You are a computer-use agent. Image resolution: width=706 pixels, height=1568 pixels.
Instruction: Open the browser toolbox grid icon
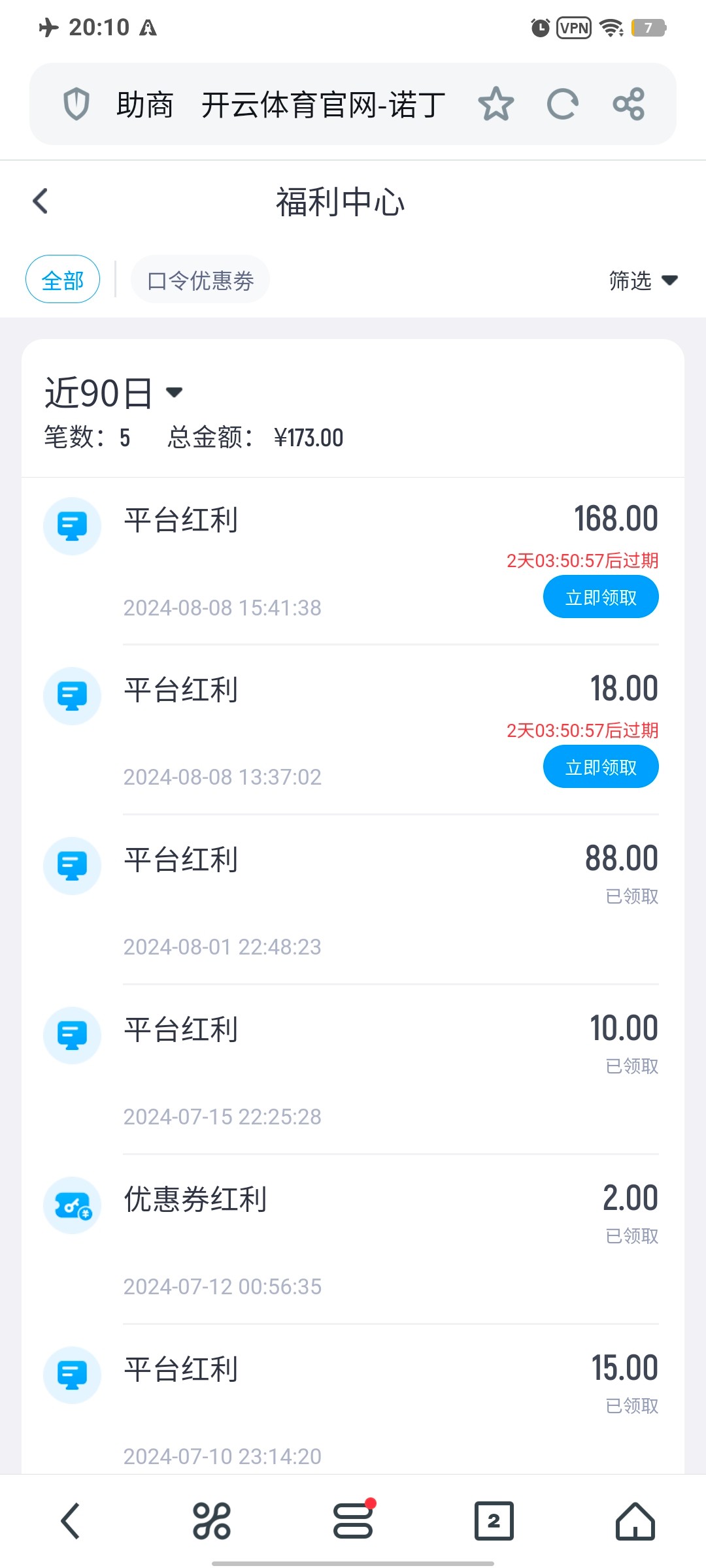tap(212, 1521)
